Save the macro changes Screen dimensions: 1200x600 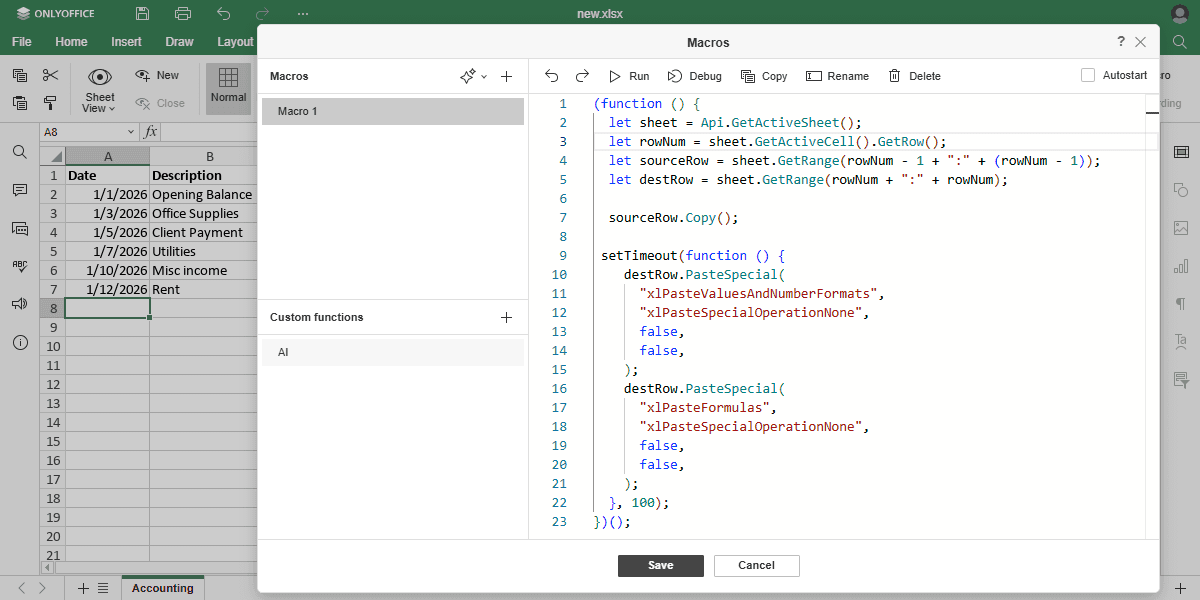(x=660, y=565)
